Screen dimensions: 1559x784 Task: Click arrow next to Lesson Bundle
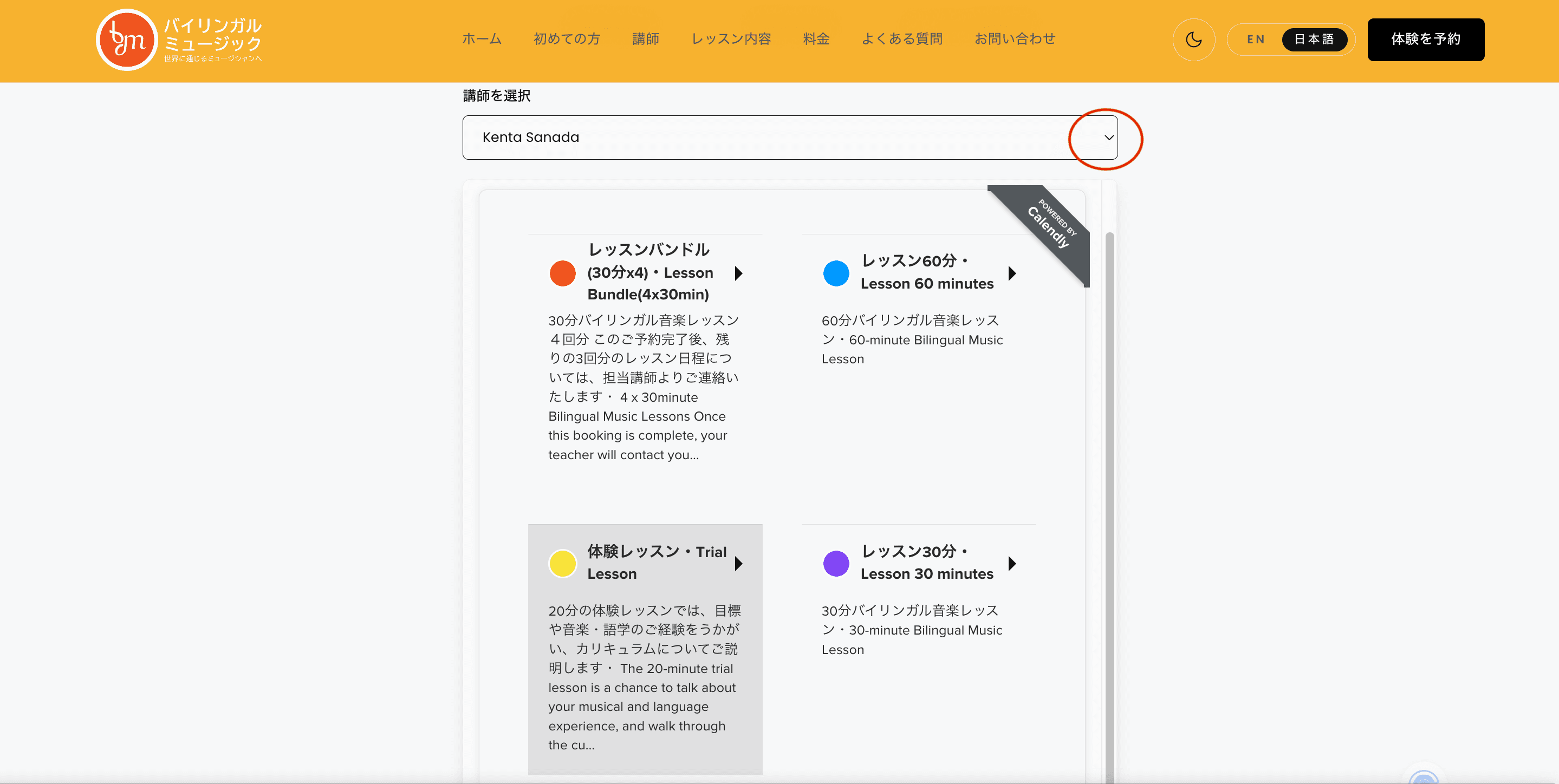click(738, 273)
